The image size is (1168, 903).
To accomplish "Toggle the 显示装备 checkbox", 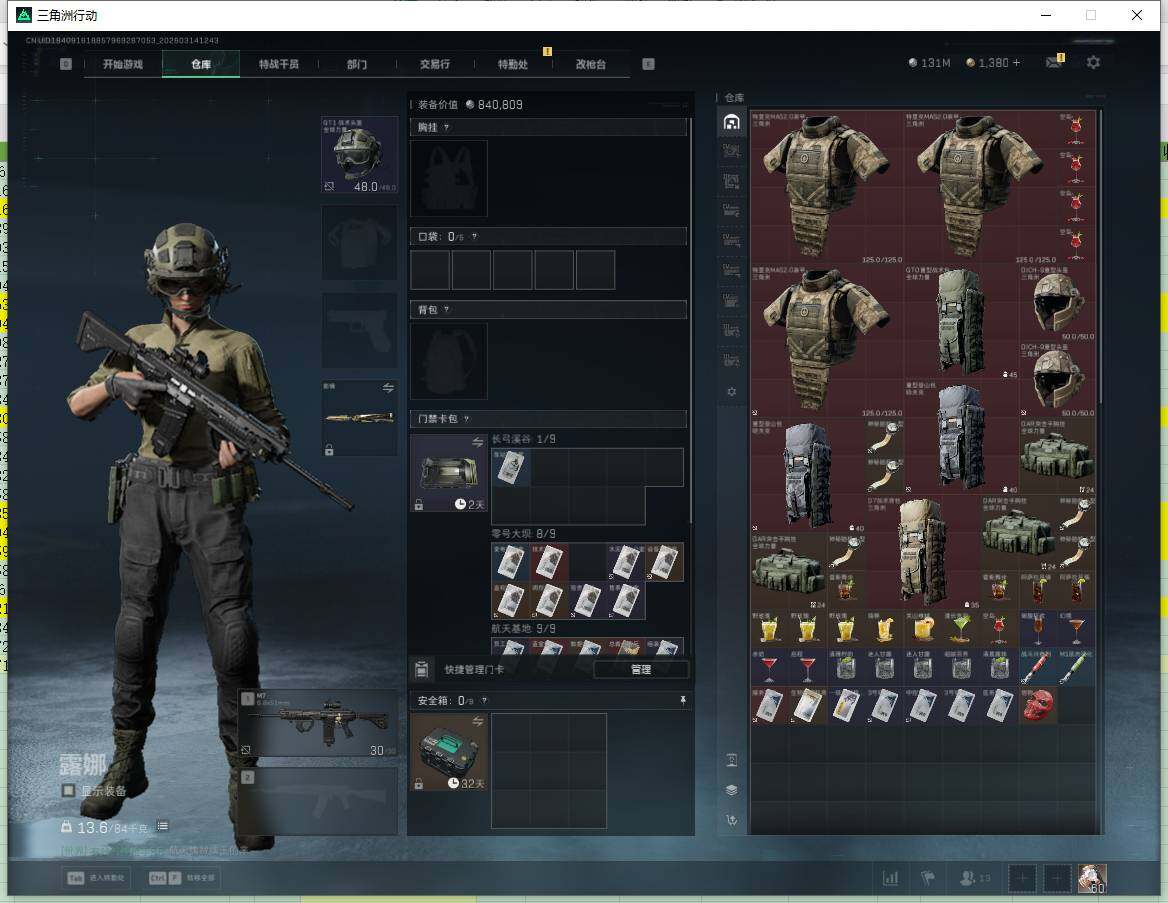I will 69,790.
